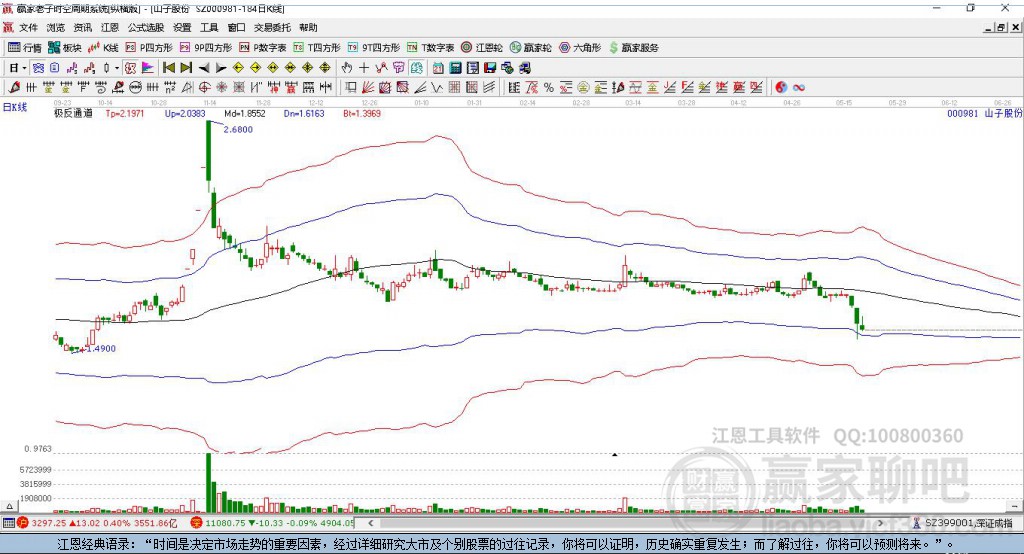Image resolution: width=1024 pixels, height=554 pixels.
Task: Click the 深 index badge
Action: tap(197, 523)
